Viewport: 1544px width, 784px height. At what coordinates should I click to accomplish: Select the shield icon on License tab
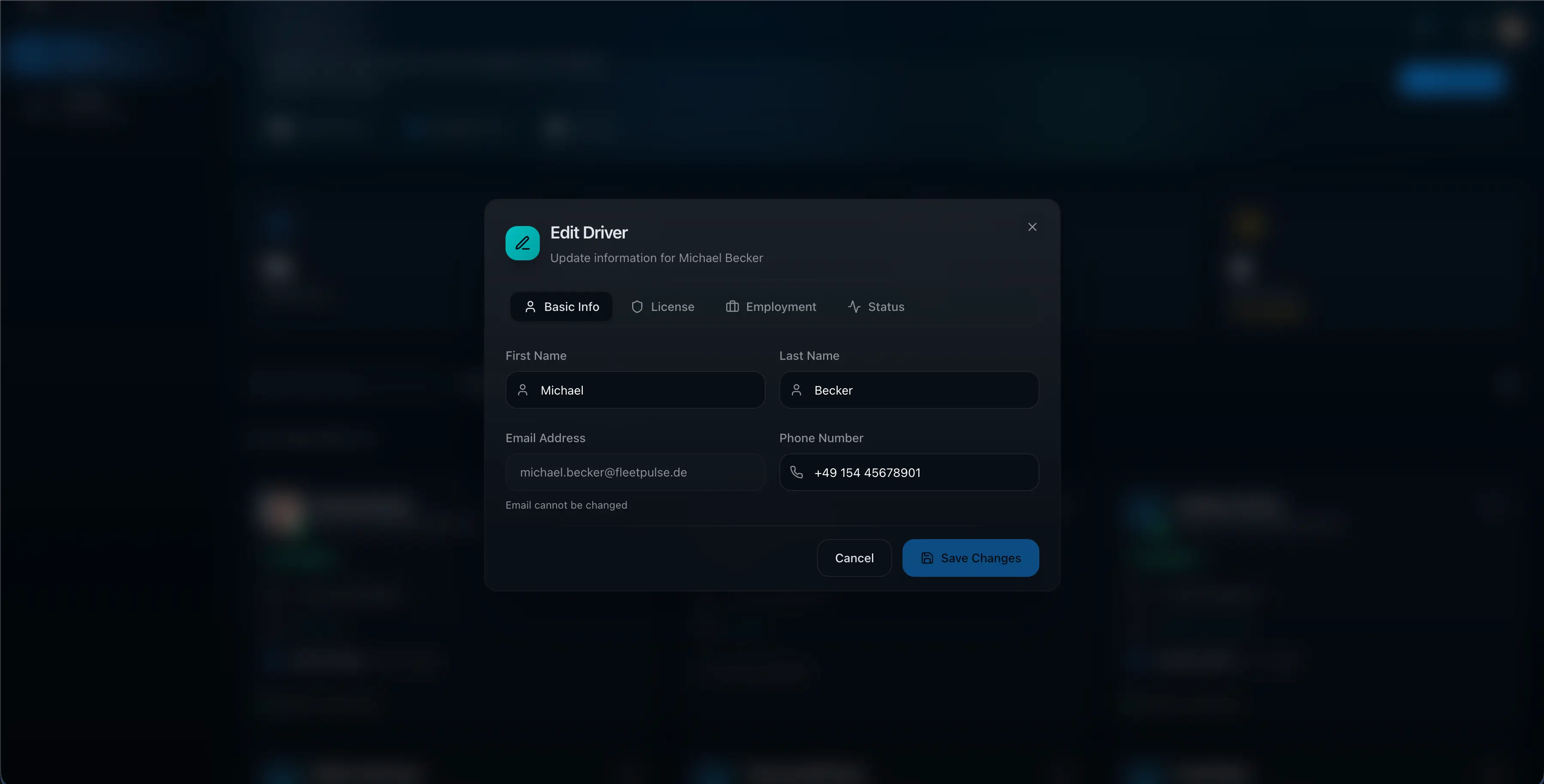pyautogui.click(x=636, y=307)
